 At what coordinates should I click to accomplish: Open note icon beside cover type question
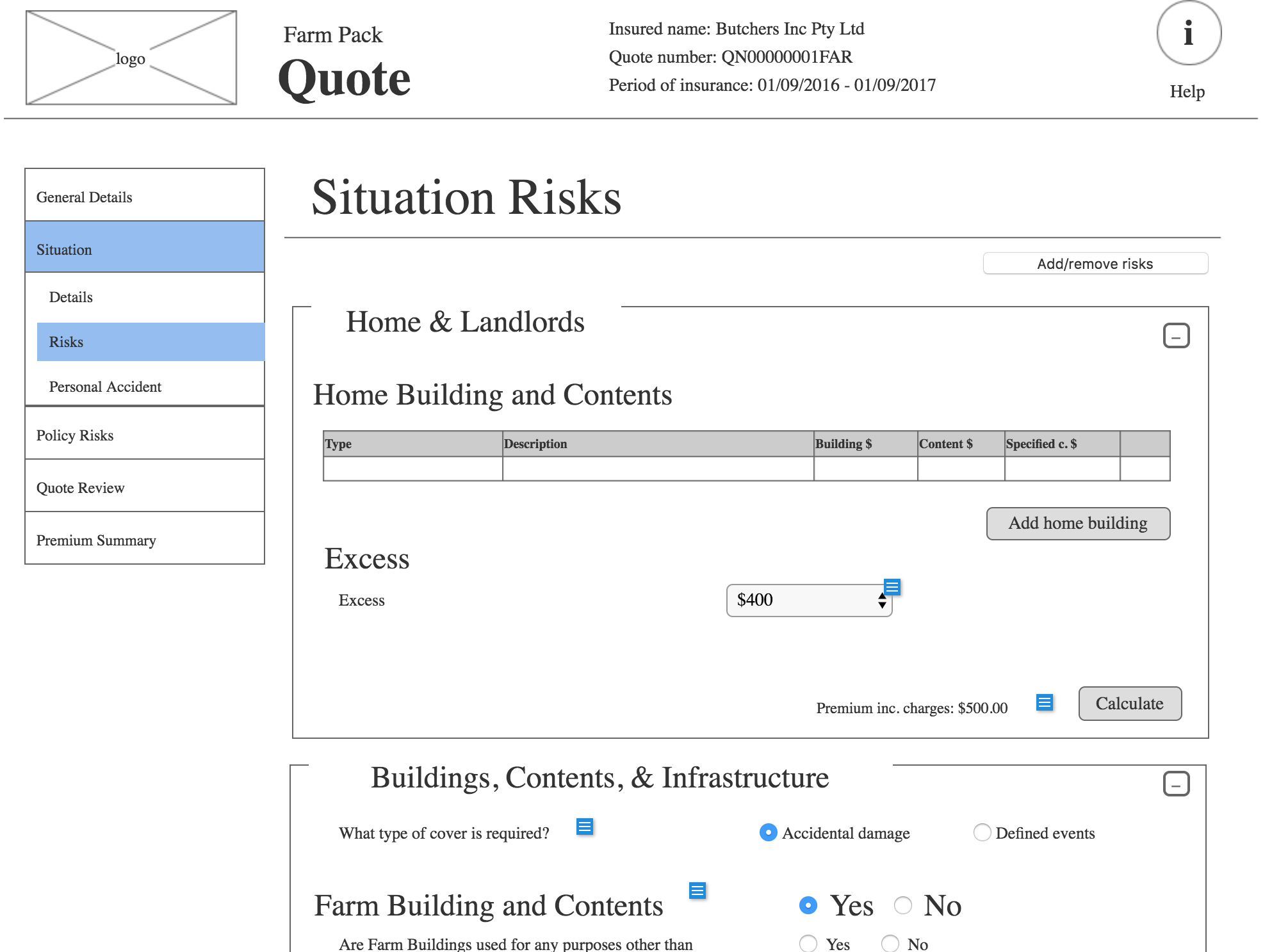pyautogui.click(x=584, y=827)
